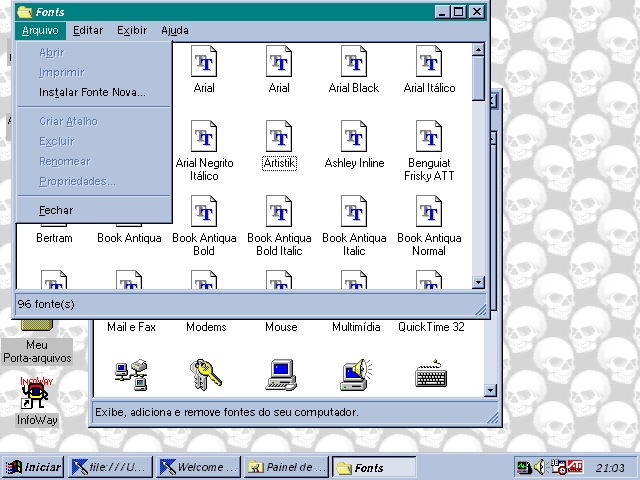640x480 pixels.
Task: Click the blue-screen computer icon in Painel de Controle
Action: [x=281, y=375]
